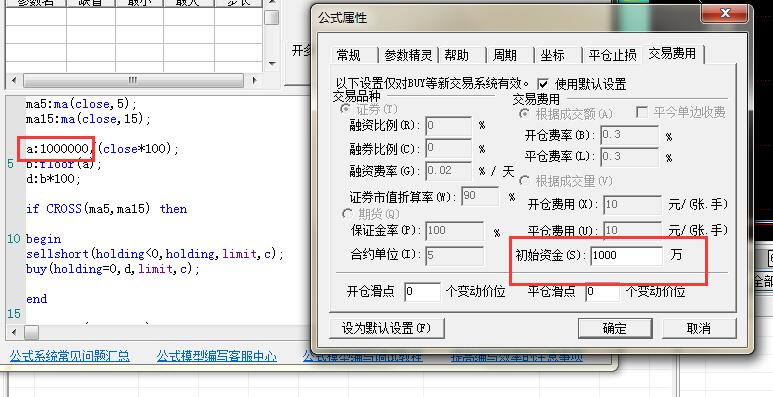773x397 pixels.
Task: Click the 保证金率(P) input field
Action: (455, 231)
